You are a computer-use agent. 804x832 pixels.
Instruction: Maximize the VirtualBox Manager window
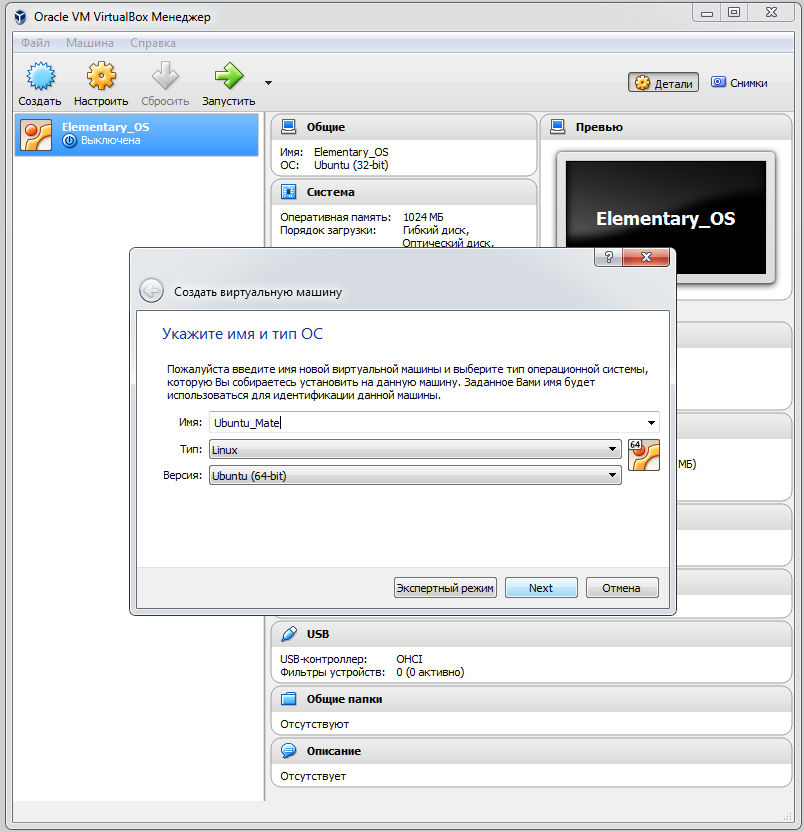pos(734,13)
